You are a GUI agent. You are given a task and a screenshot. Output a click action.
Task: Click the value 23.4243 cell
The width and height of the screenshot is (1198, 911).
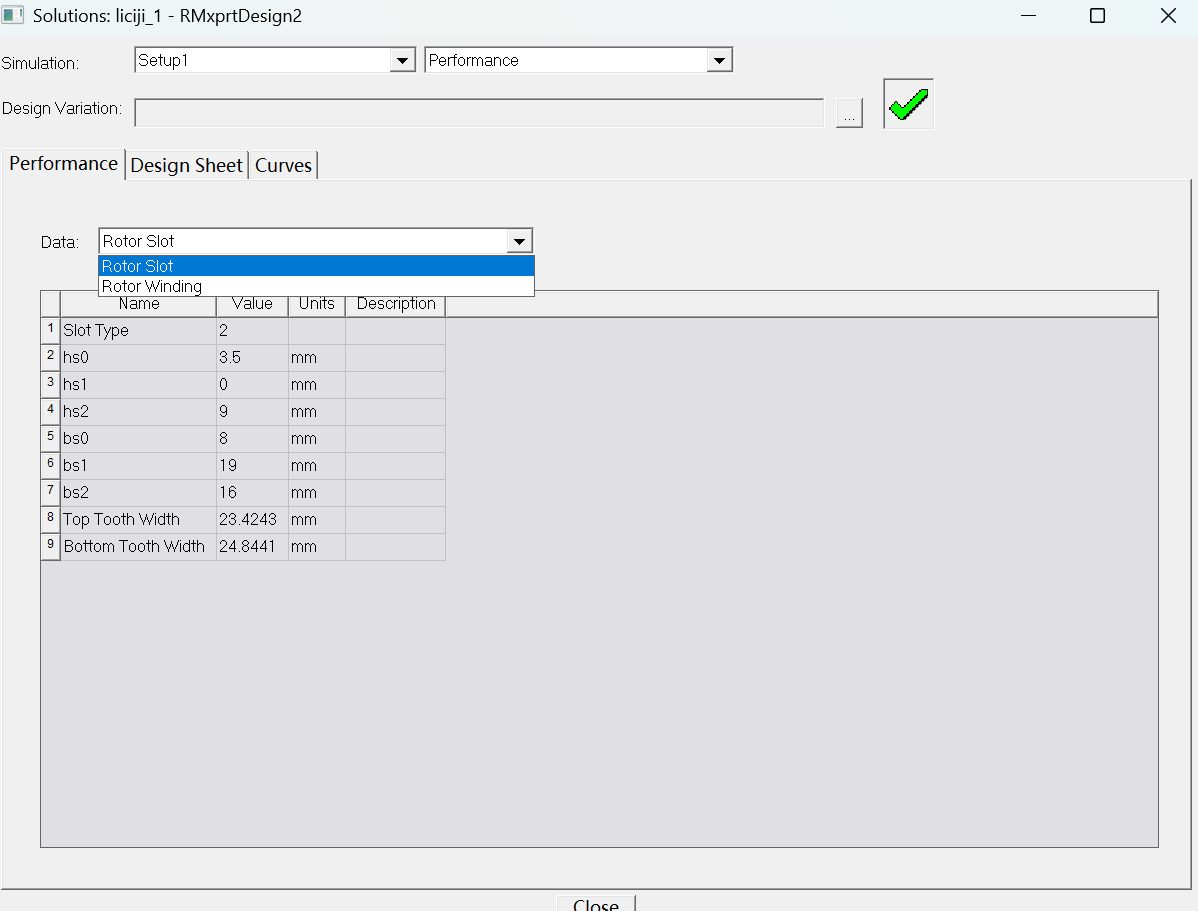[x=252, y=520]
